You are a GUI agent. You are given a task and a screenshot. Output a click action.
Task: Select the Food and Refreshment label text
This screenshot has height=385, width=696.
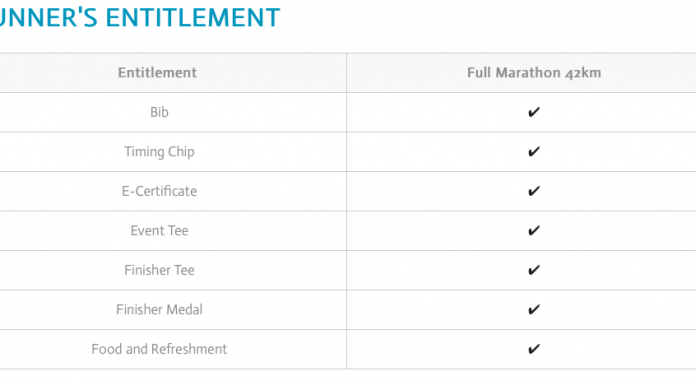click(159, 349)
